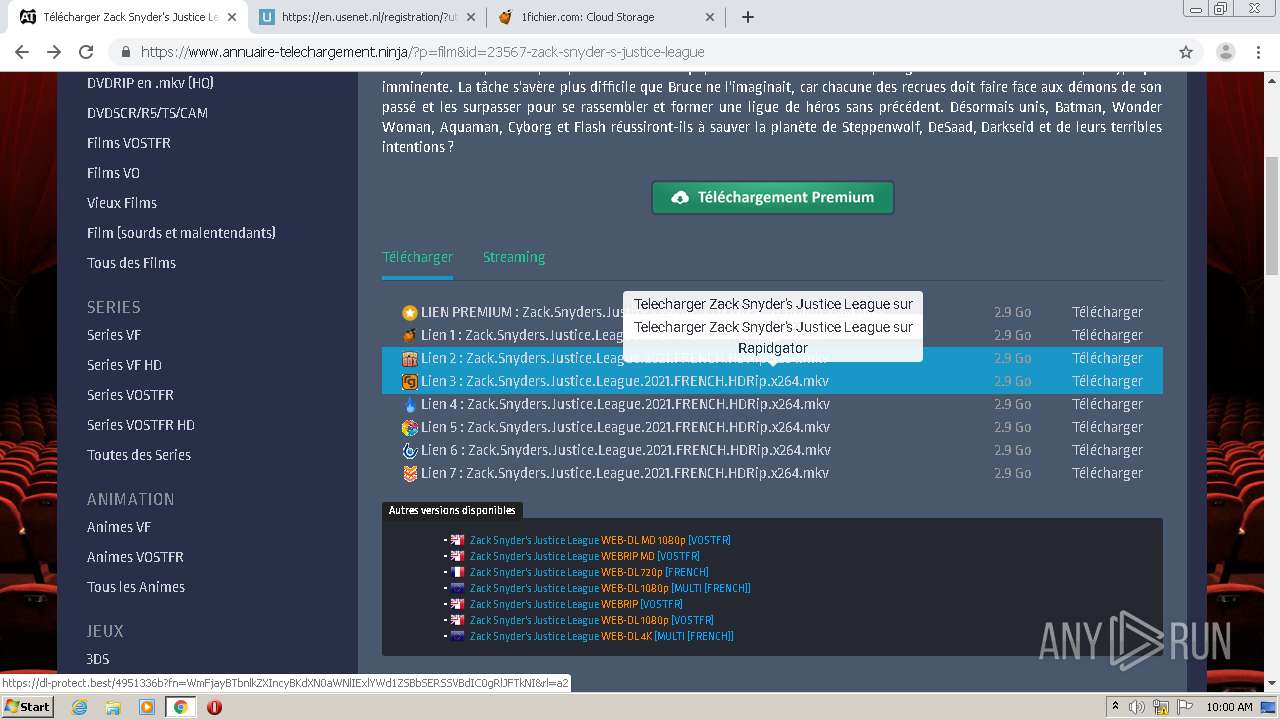Click the browser forward arrow

(x=54, y=52)
